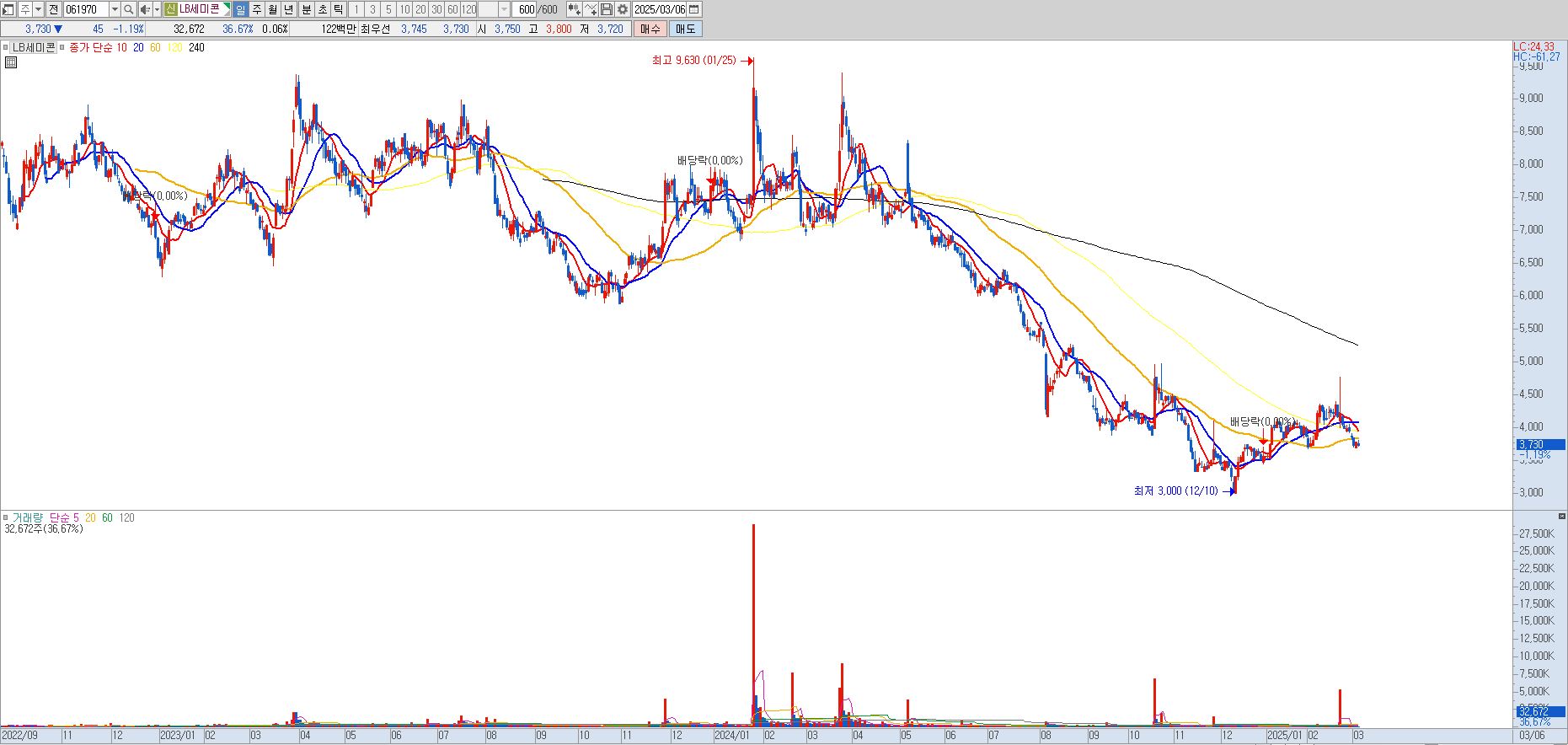Click the small square marker before 종가 단순

click(62, 48)
